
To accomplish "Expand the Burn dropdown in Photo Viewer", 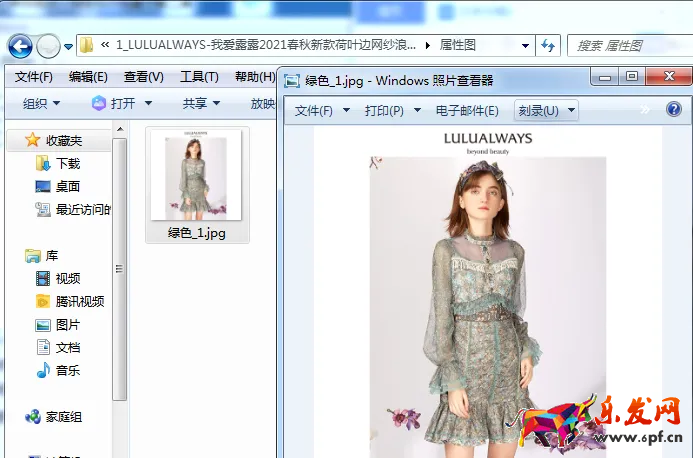I will (545, 110).
